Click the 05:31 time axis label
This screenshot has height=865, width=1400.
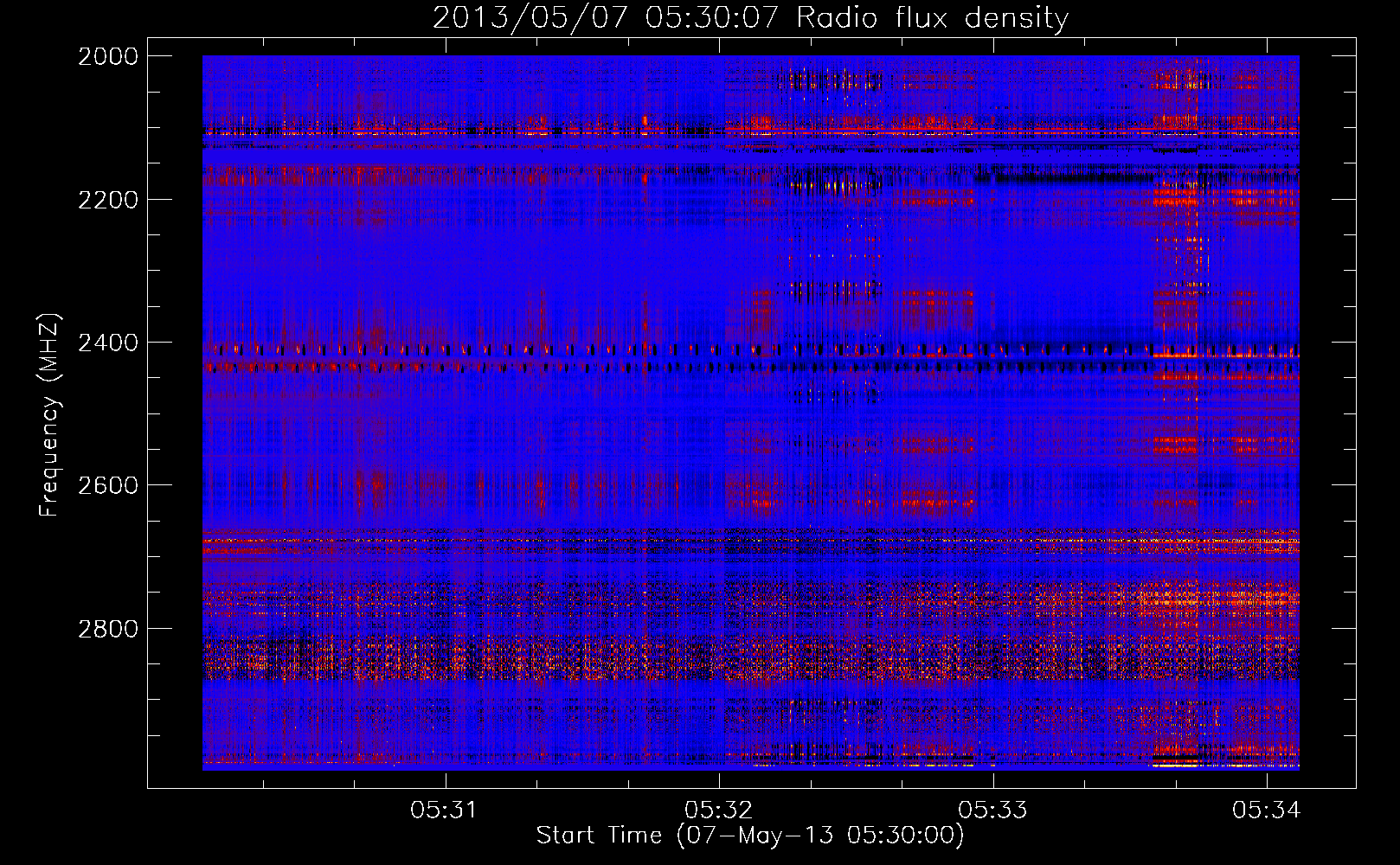(x=443, y=810)
